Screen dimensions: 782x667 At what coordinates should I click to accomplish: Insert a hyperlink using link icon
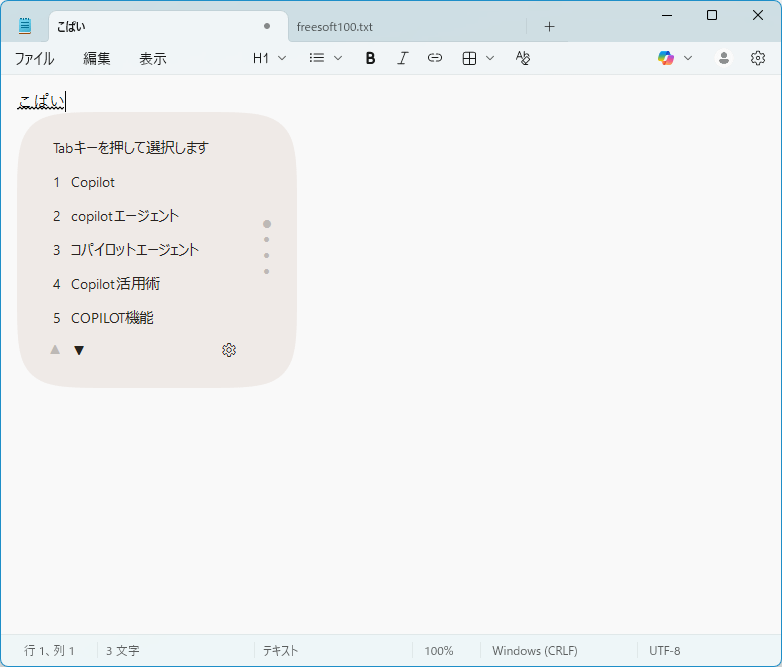pyautogui.click(x=434, y=58)
